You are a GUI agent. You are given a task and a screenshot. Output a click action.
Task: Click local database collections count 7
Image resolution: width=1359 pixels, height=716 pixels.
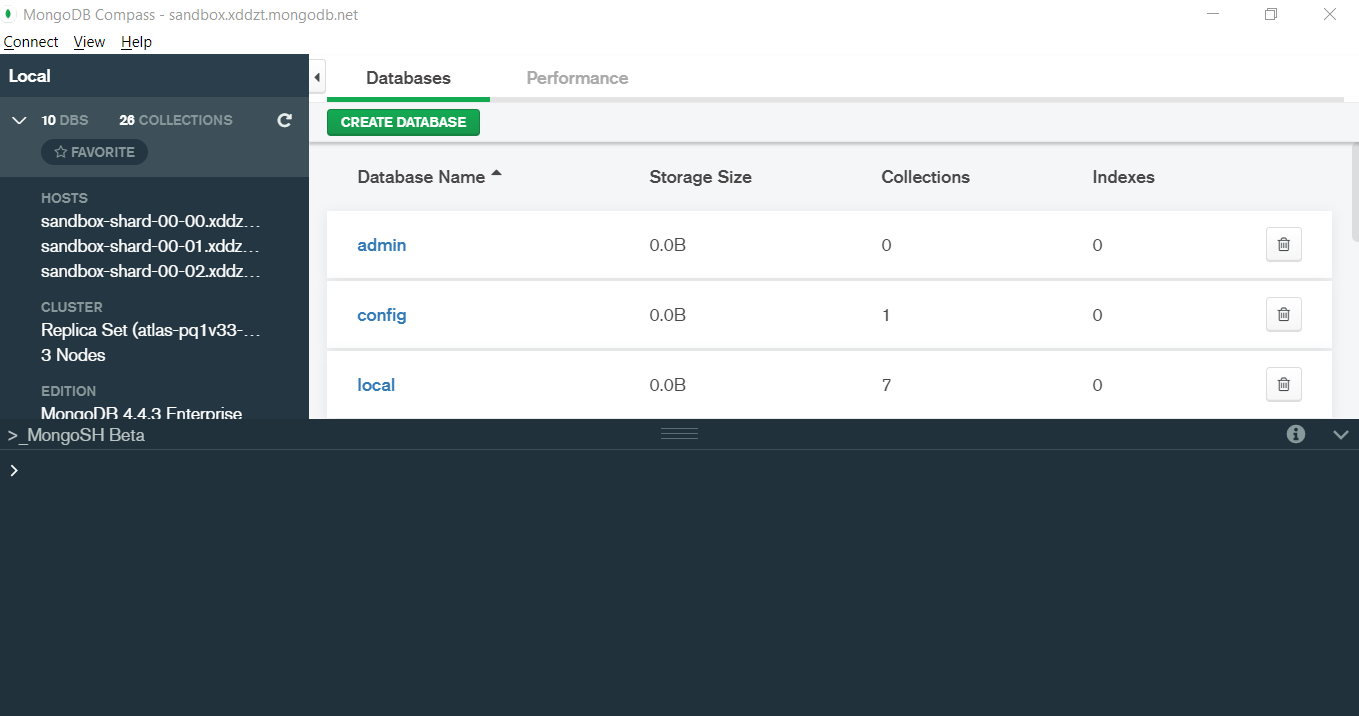pos(886,385)
